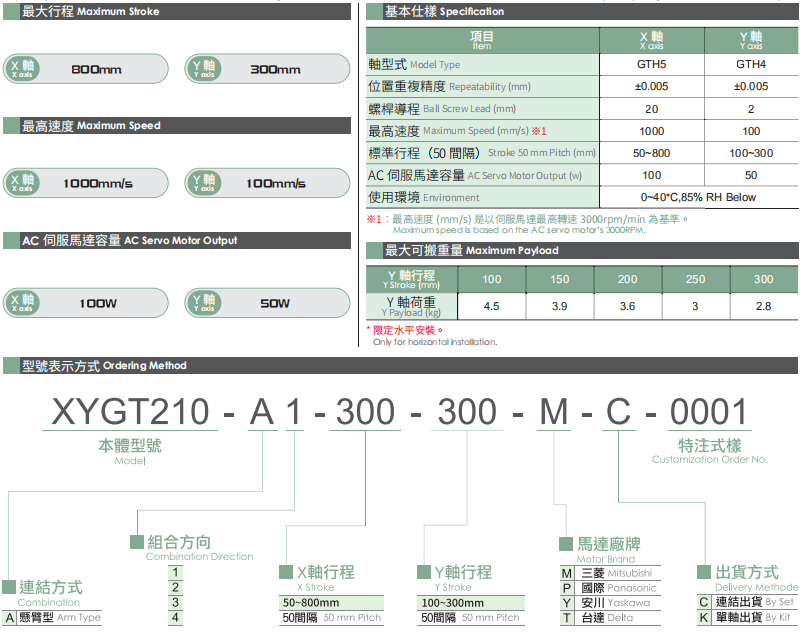Click the letter M in the model code
This screenshot has width=802, height=633.
click(554, 411)
